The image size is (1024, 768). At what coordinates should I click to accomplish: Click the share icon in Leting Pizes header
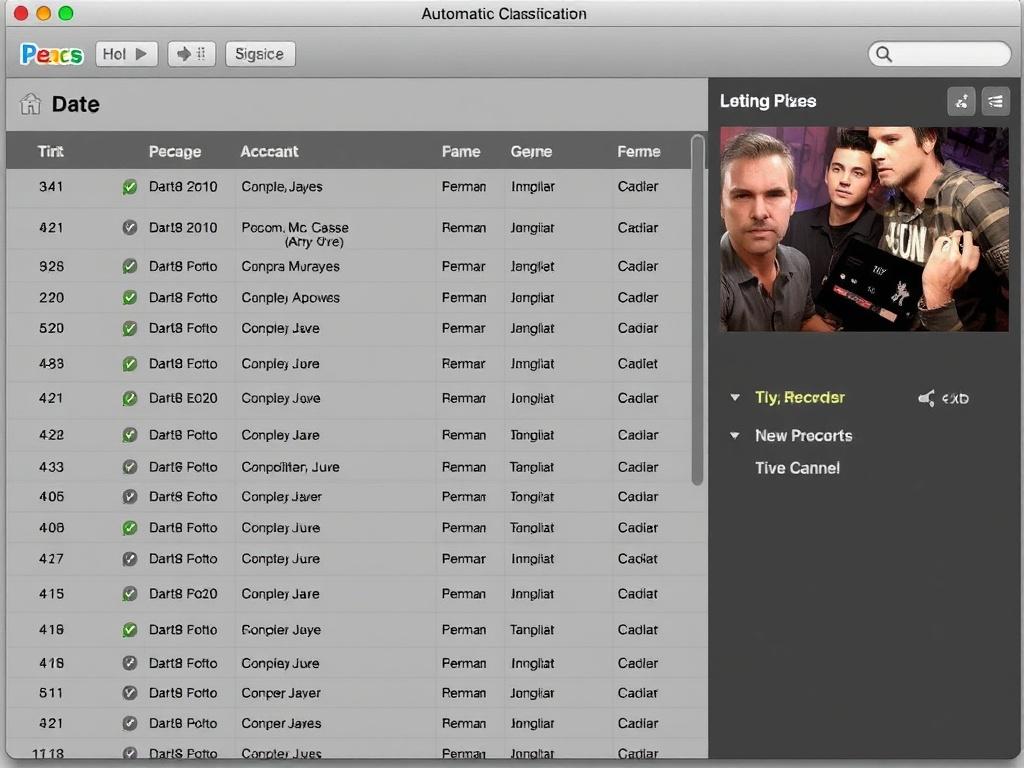click(x=961, y=101)
